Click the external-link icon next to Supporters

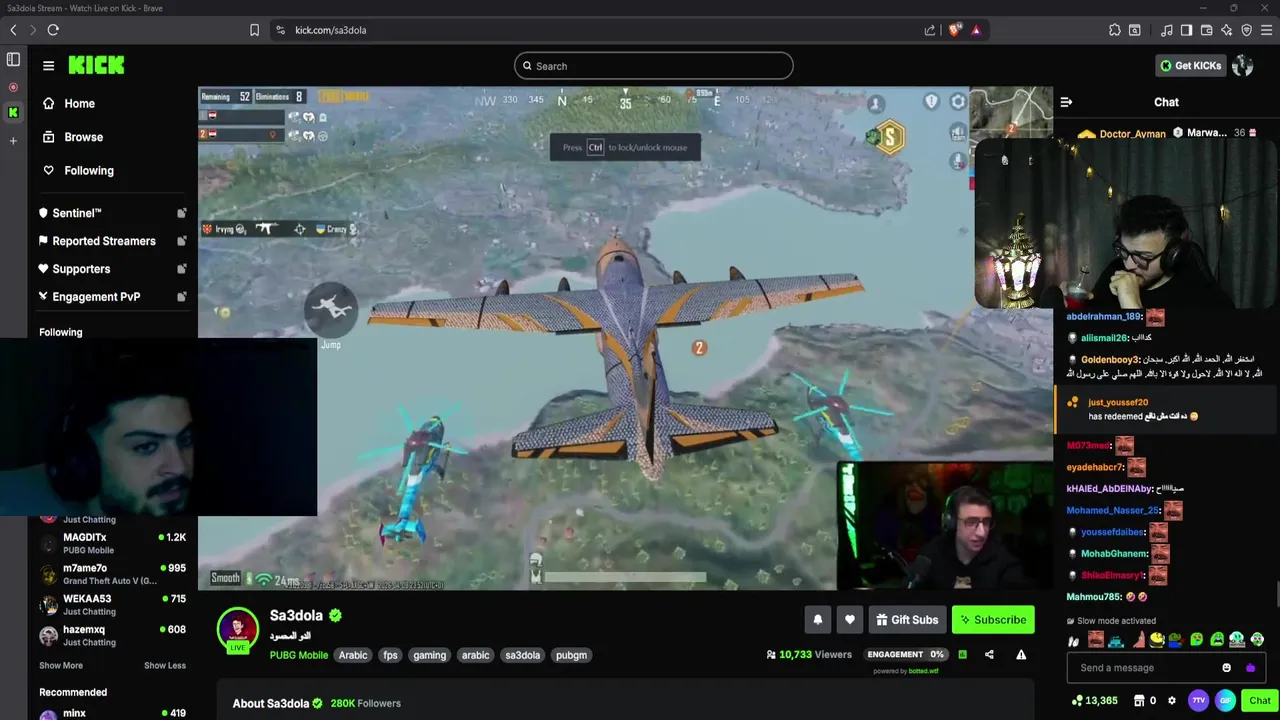click(182, 269)
